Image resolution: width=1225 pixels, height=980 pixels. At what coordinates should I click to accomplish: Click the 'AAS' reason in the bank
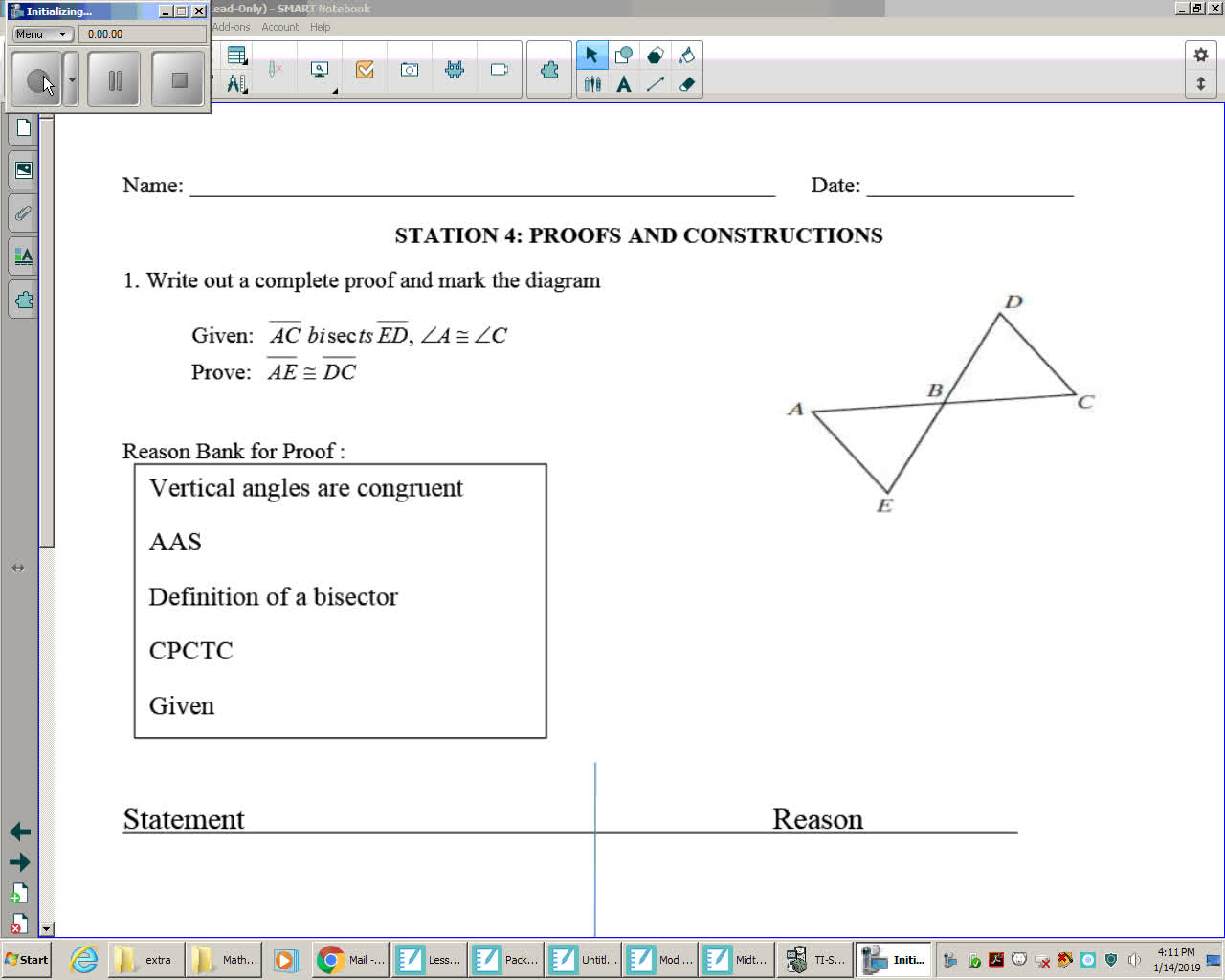point(175,542)
